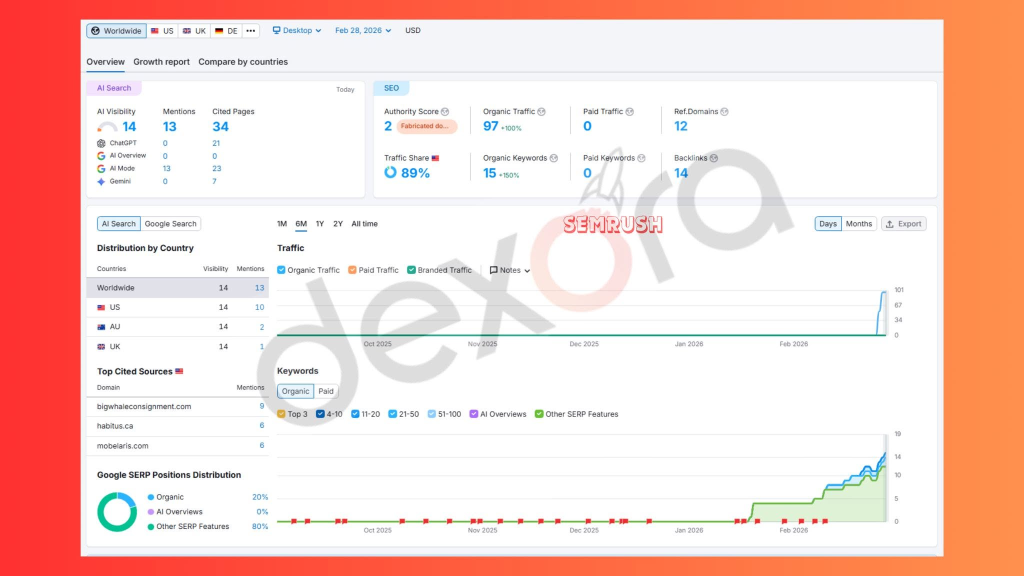Toggle the AI Overviews keywords checkbox

click(x=474, y=414)
